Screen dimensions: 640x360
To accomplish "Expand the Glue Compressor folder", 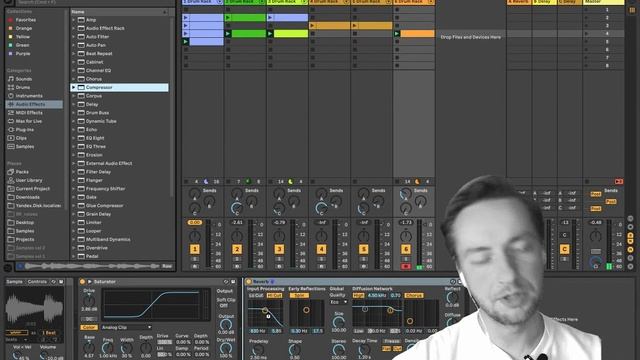I will pyautogui.click(x=73, y=206).
